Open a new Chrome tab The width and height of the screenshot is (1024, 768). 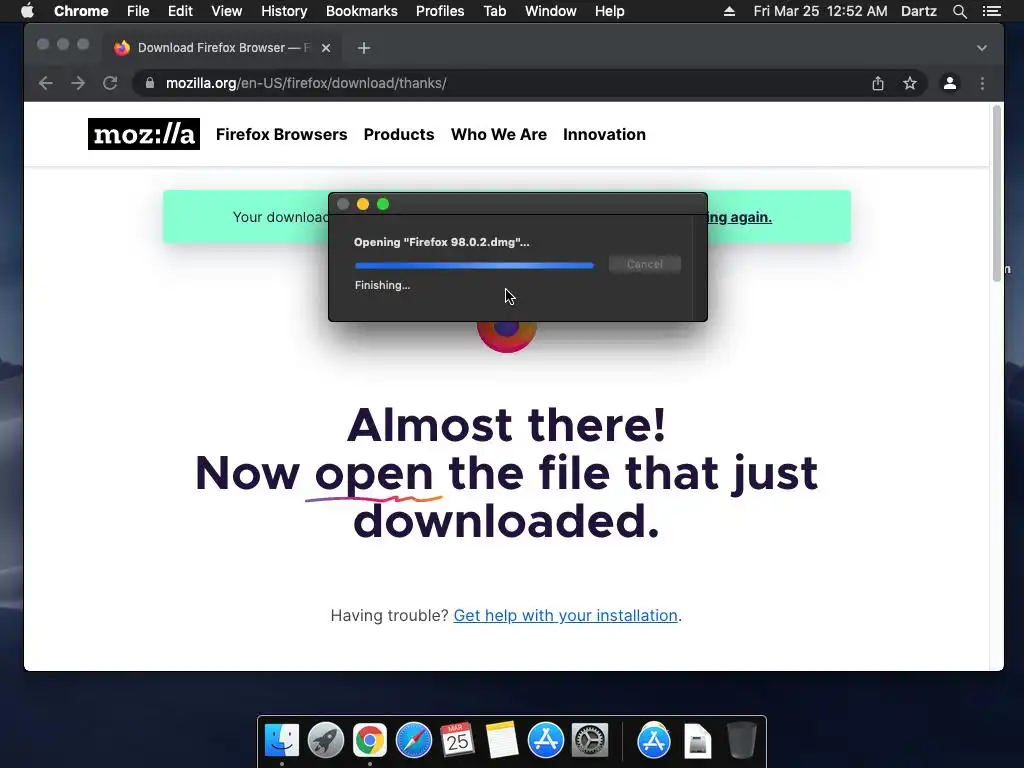click(x=364, y=48)
